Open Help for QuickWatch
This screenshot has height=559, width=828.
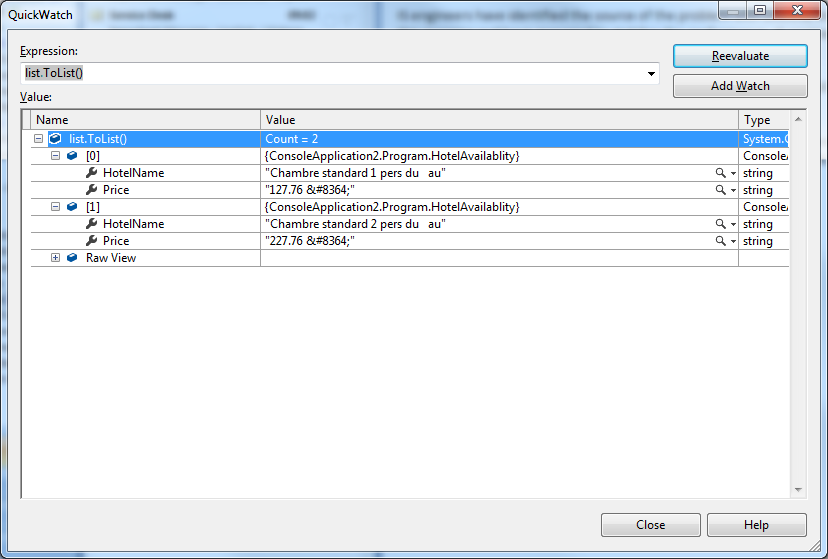[x=756, y=525]
